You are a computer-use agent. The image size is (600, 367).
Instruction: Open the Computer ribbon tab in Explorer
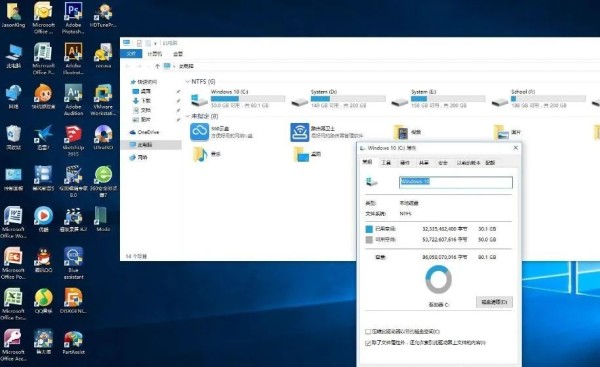click(x=155, y=54)
